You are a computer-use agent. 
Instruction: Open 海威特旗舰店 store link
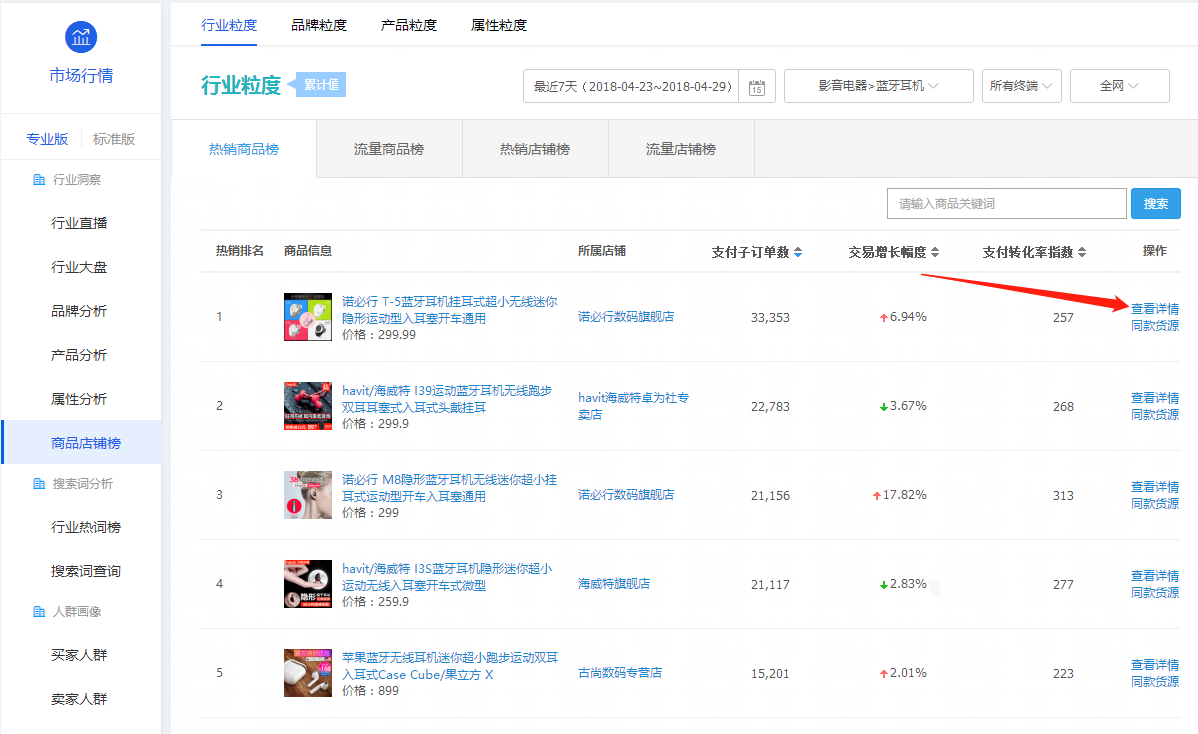[614, 584]
